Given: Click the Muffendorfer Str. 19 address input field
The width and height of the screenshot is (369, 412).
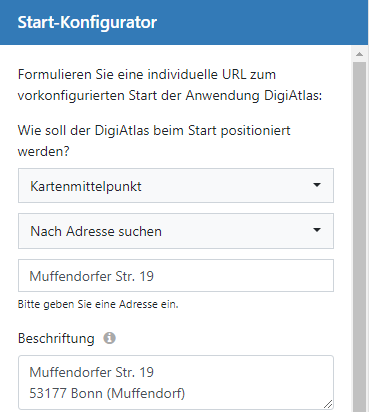Looking at the screenshot, I should 176,276.
